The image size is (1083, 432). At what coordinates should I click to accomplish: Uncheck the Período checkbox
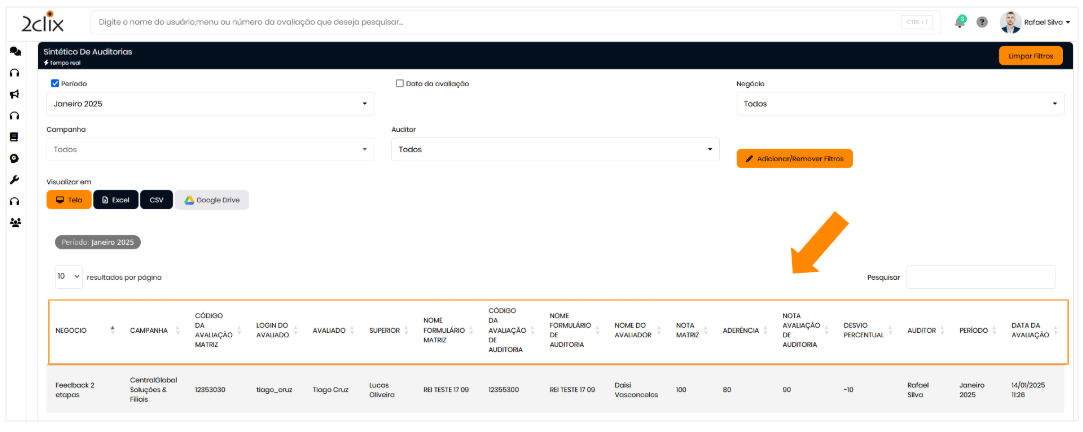pyautogui.click(x=55, y=84)
